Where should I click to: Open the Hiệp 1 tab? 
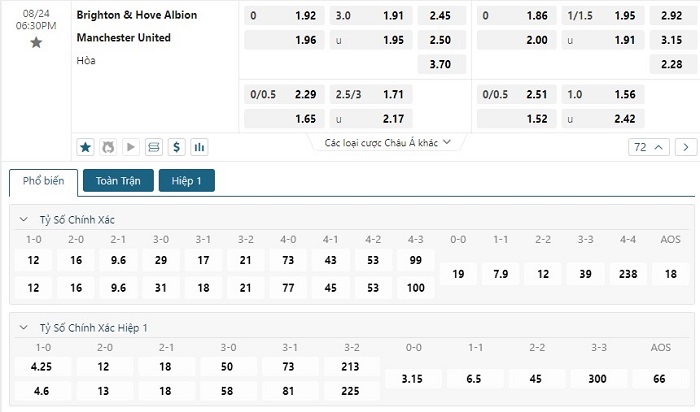(186, 181)
